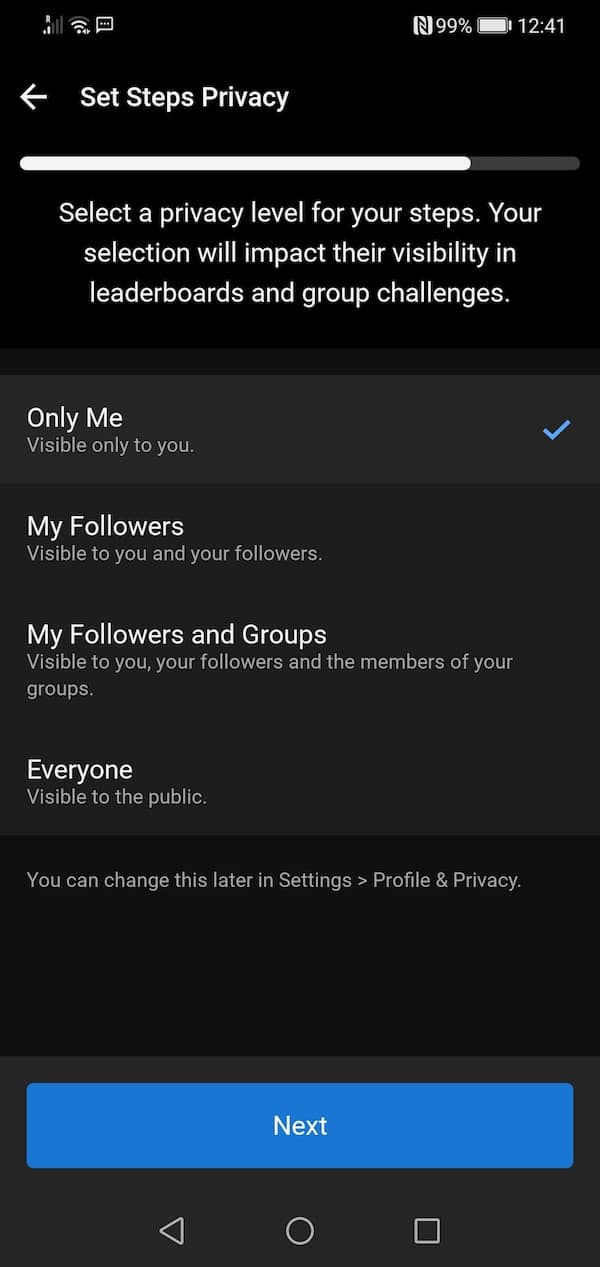Tap the message notification icon
Viewport: 600px width, 1267px height.
[x=104, y=24]
